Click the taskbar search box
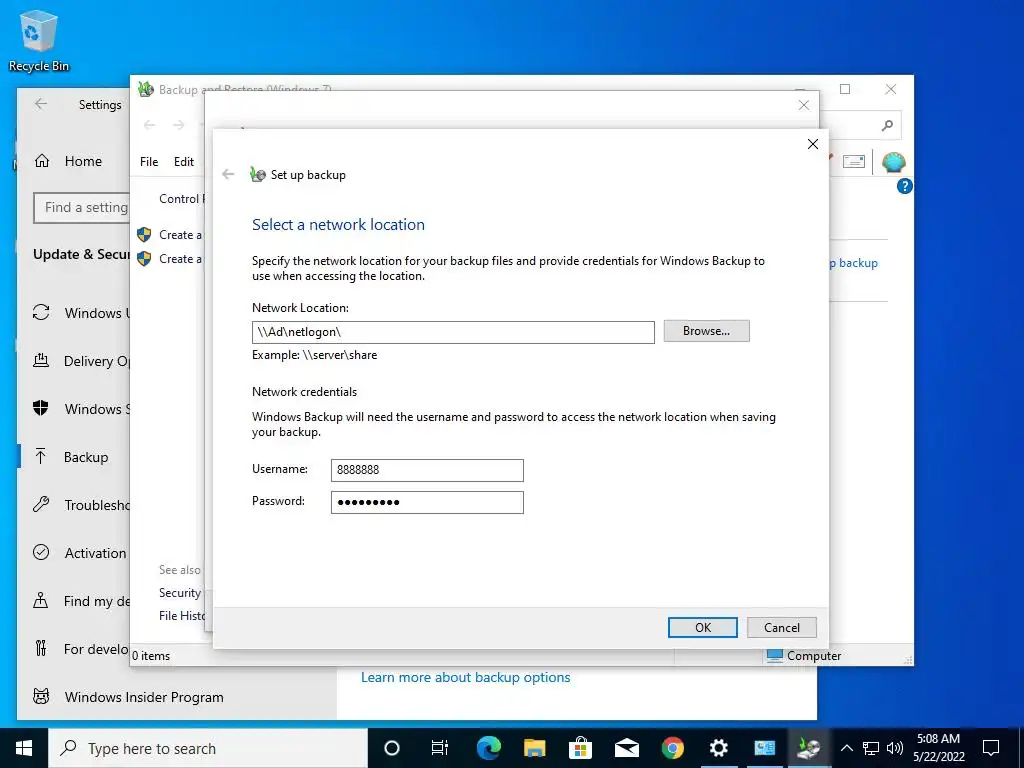 (208, 748)
